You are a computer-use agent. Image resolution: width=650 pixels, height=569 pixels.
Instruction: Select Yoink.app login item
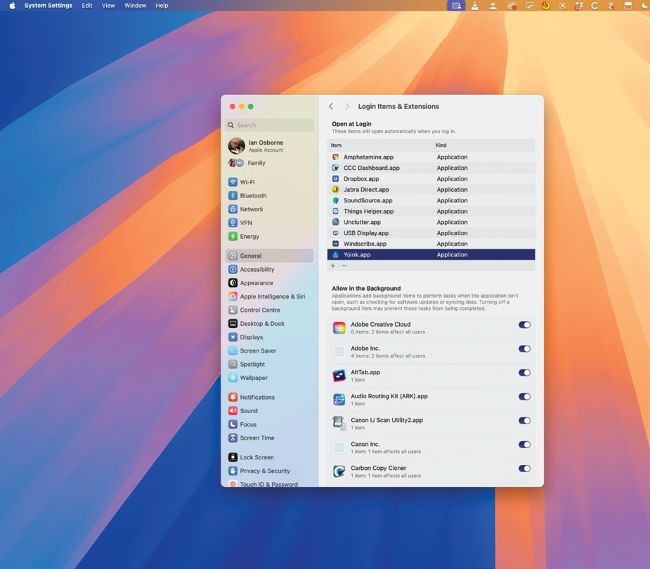431,254
